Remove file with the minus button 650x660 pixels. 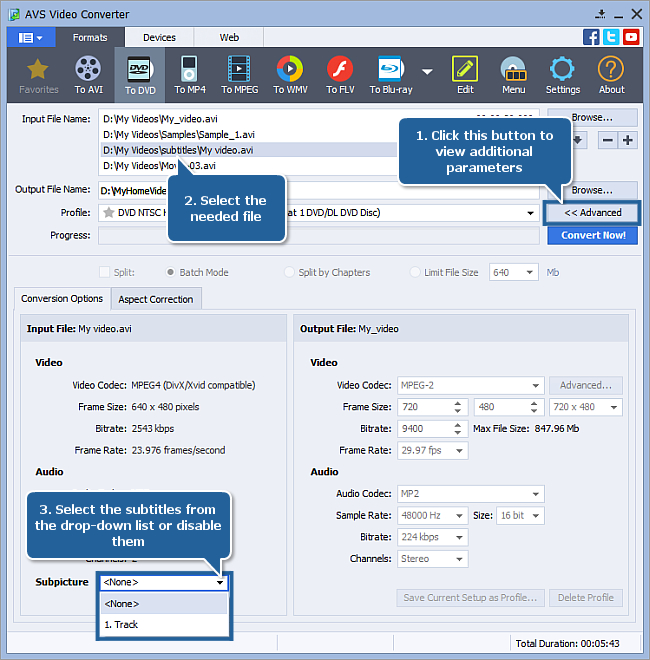(x=607, y=140)
